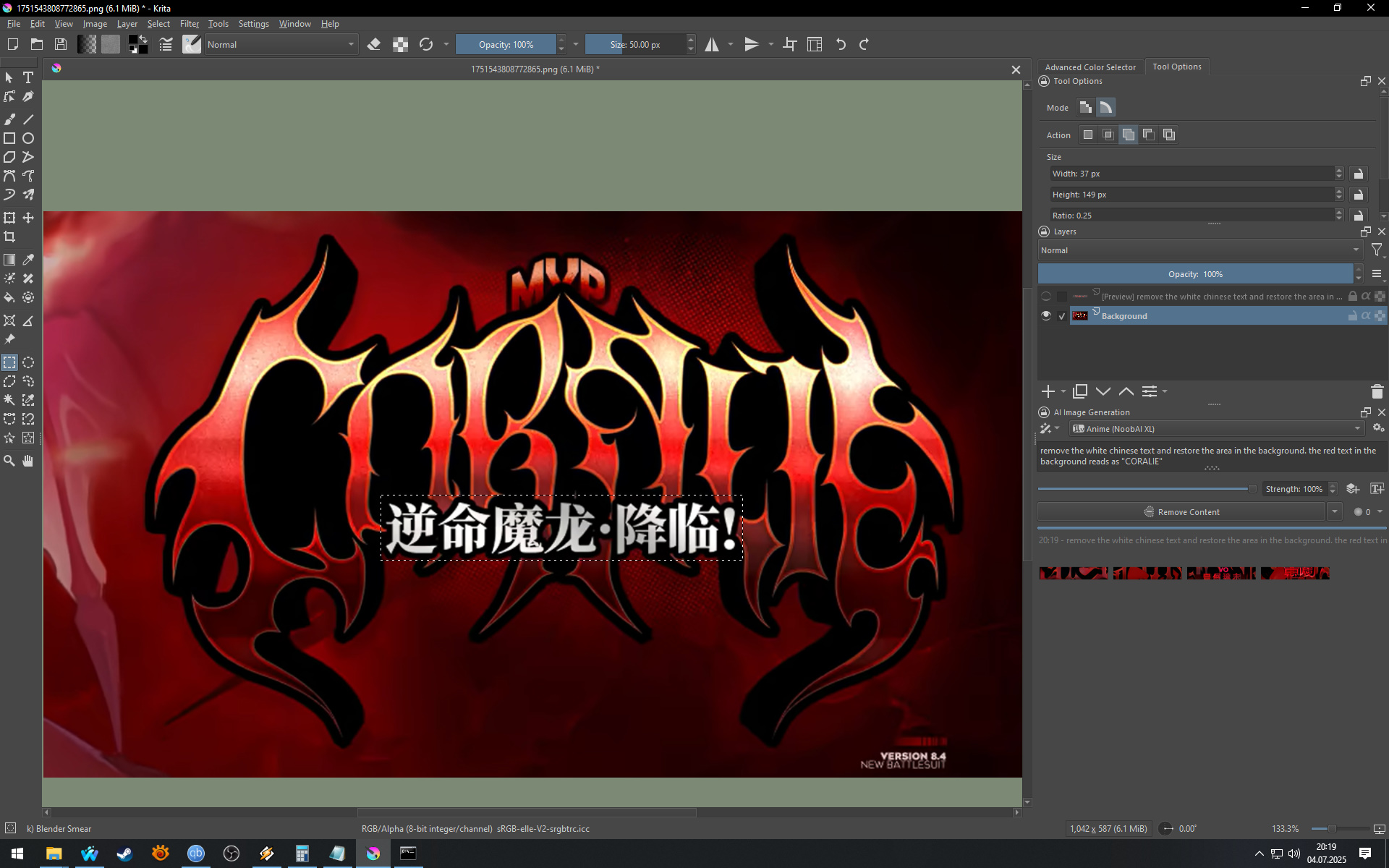Open AI Image Generation settings gear
Image resolution: width=1389 pixels, height=868 pixels.
pyautogui.click(x=1378, y=428)
